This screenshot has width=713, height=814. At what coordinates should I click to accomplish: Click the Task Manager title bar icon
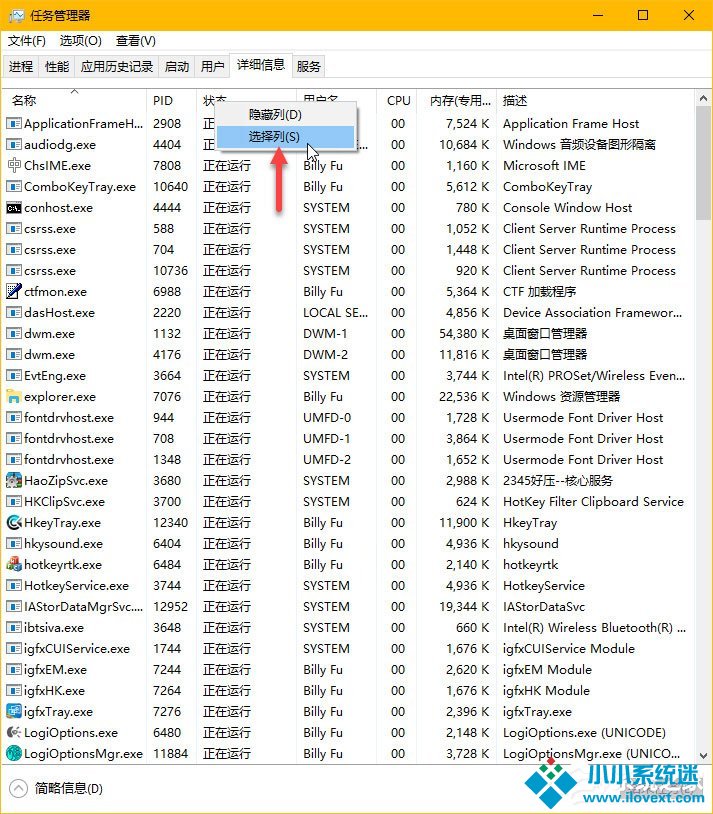[16, 16]
